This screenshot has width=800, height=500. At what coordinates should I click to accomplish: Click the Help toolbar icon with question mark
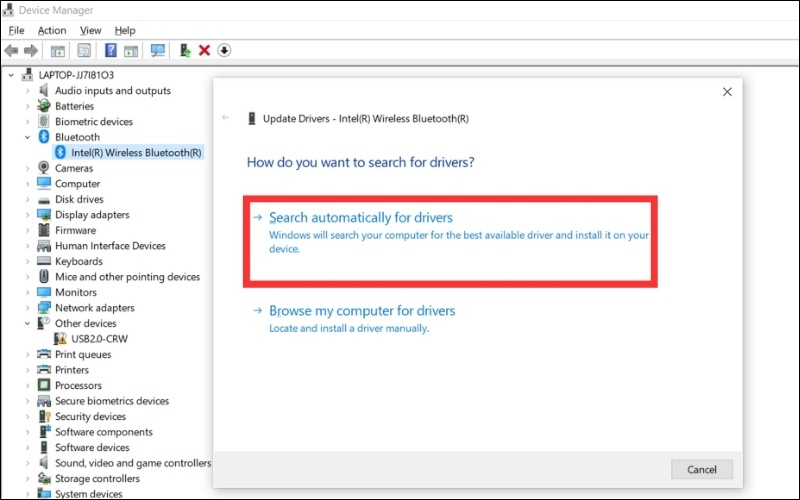110,50
